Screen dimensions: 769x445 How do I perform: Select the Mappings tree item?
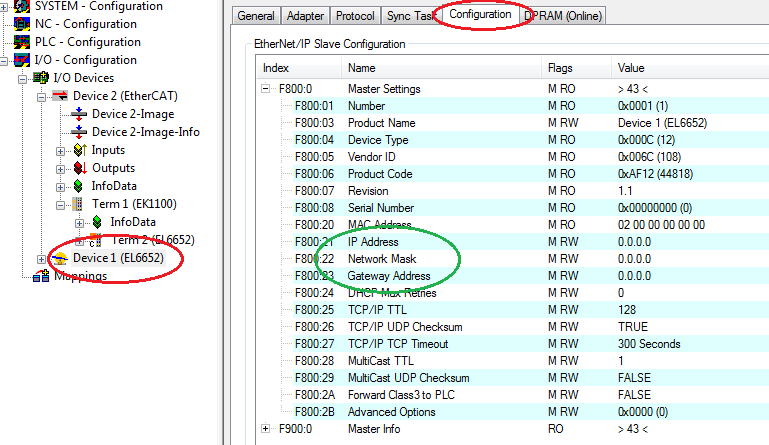tap(80, 276)
